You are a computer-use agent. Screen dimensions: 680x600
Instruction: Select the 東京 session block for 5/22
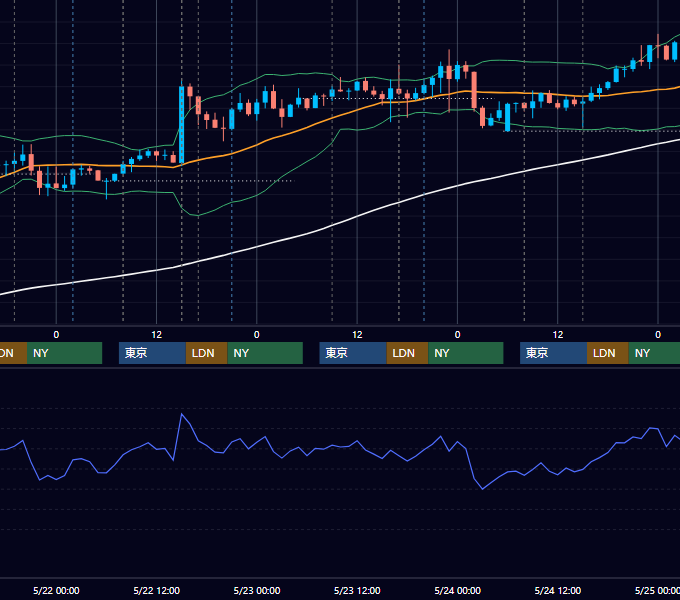(x=152, y=353)
